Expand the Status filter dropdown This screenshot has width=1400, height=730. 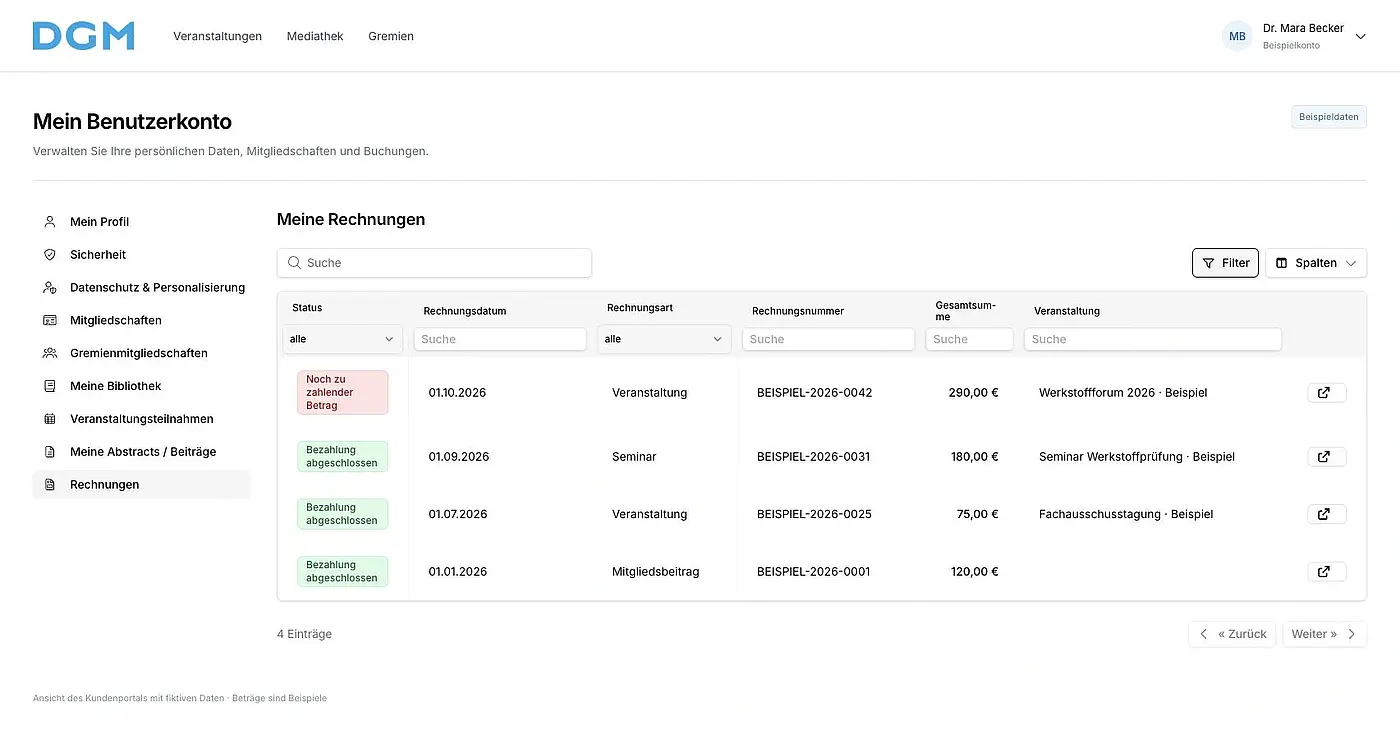coord(342,339)
